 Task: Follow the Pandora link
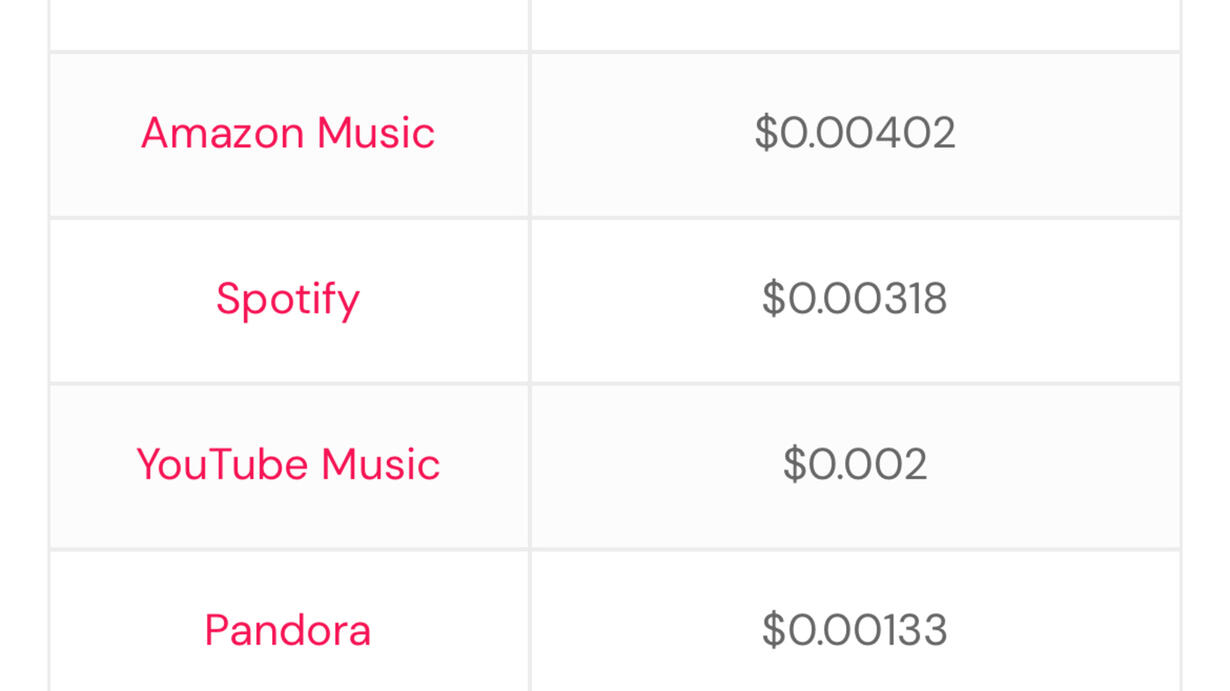(288, 631)
